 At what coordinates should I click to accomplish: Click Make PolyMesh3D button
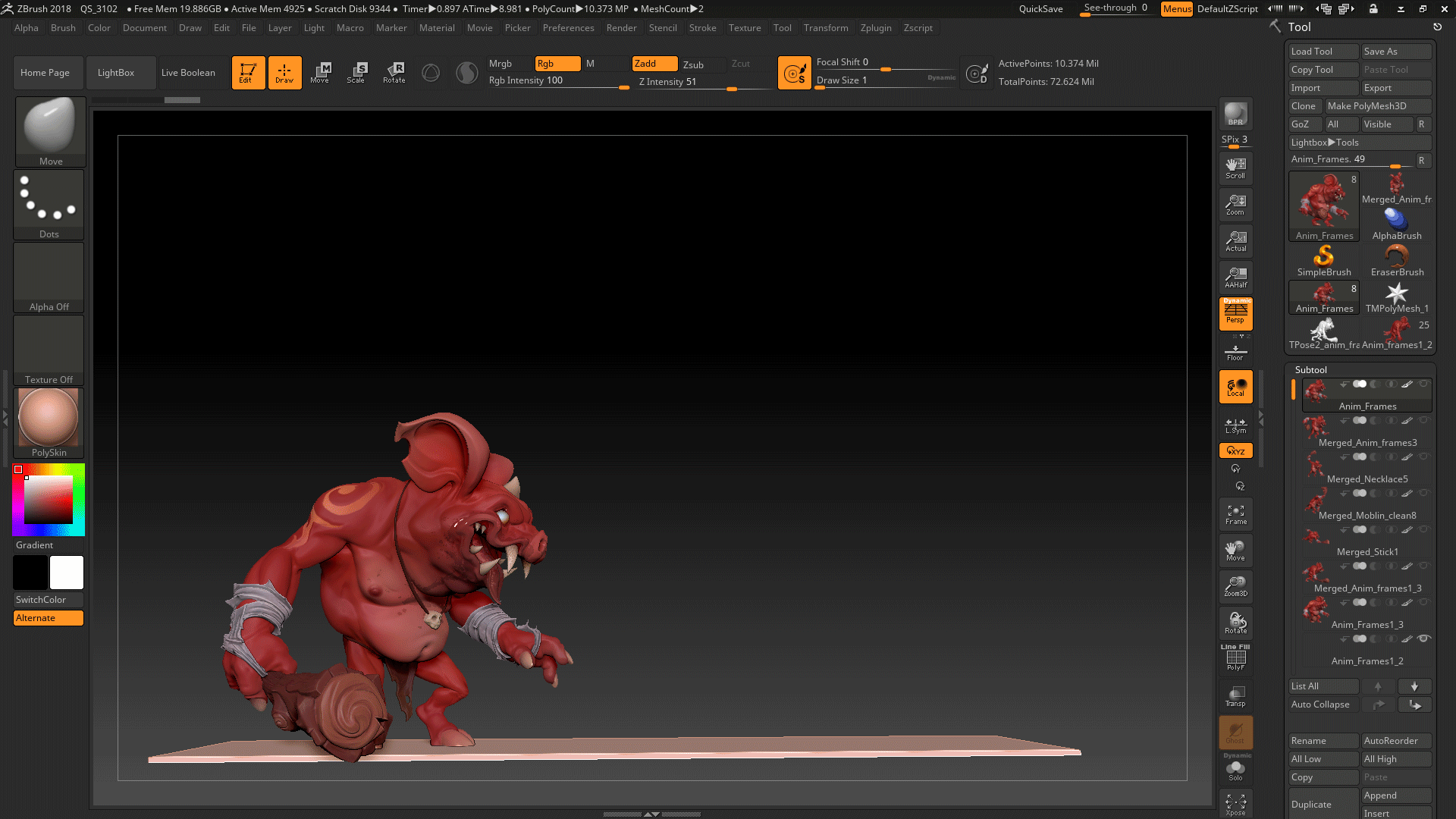click(1378, 106)
